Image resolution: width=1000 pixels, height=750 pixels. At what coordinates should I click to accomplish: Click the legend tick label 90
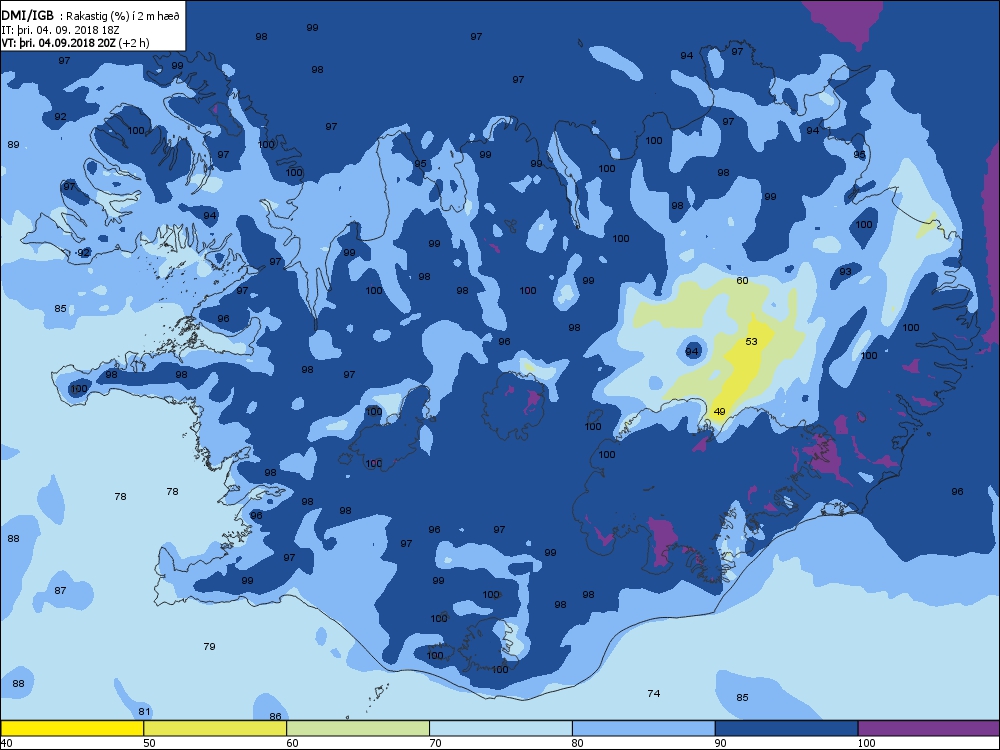tap(721, 743)
